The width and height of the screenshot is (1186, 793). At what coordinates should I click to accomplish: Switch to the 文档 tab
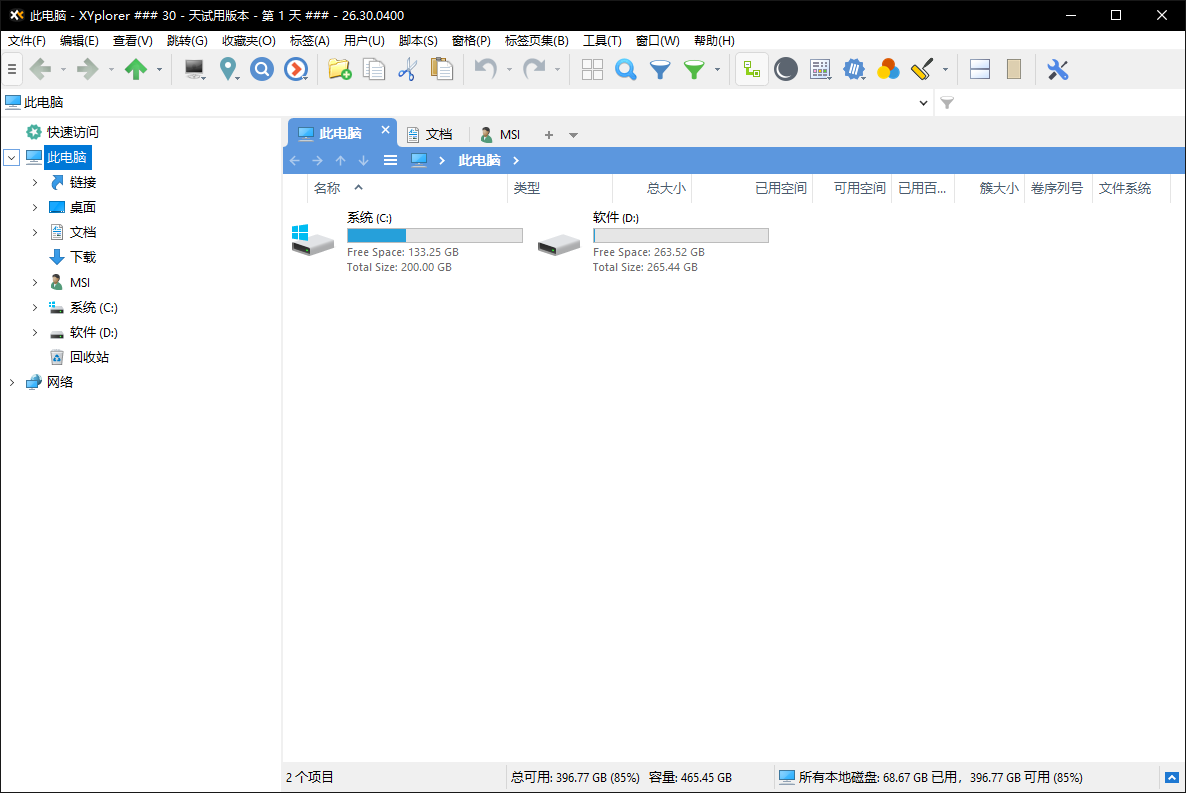(430, 135)
